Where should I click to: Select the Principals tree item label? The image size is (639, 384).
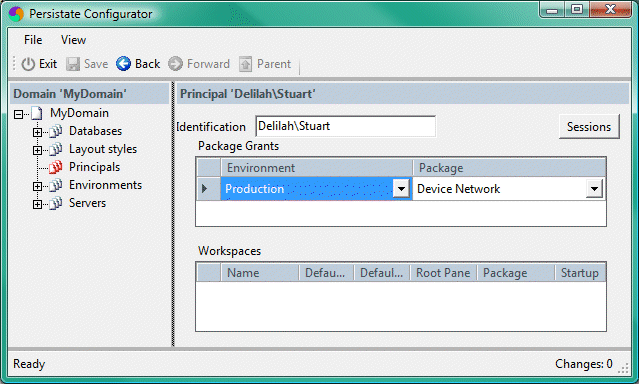[95, 167]
